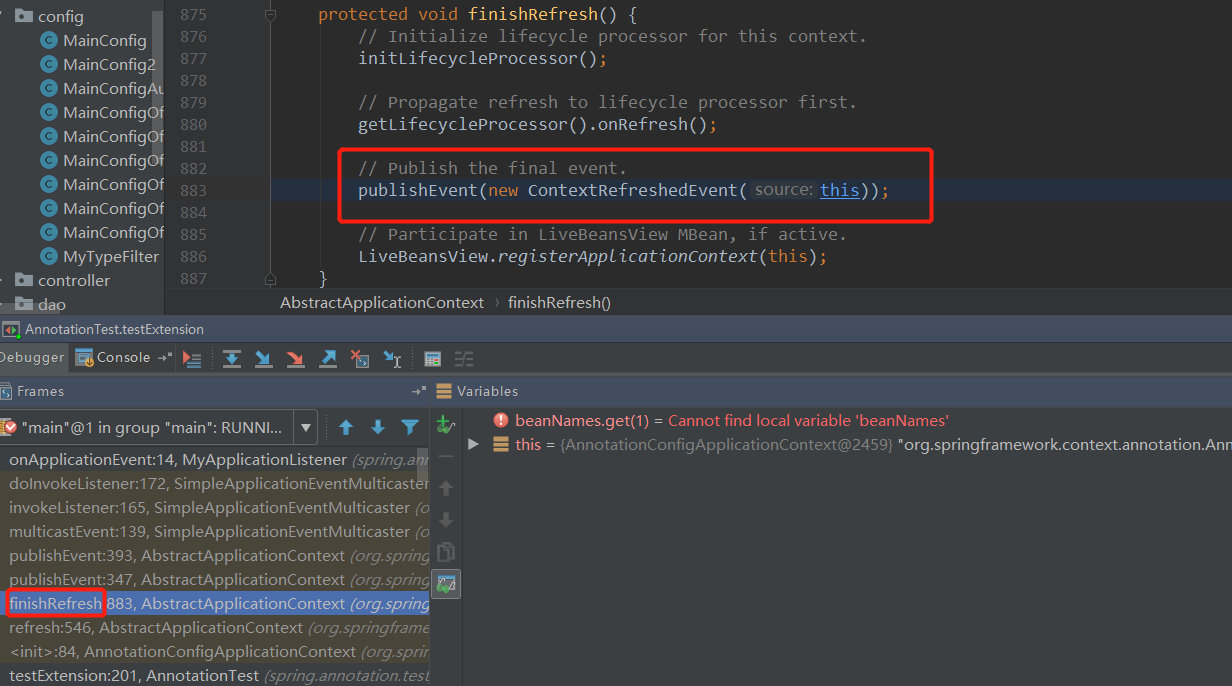Select the refresh:546 stack frame
1232x686 pixels.
coord(215,628)
